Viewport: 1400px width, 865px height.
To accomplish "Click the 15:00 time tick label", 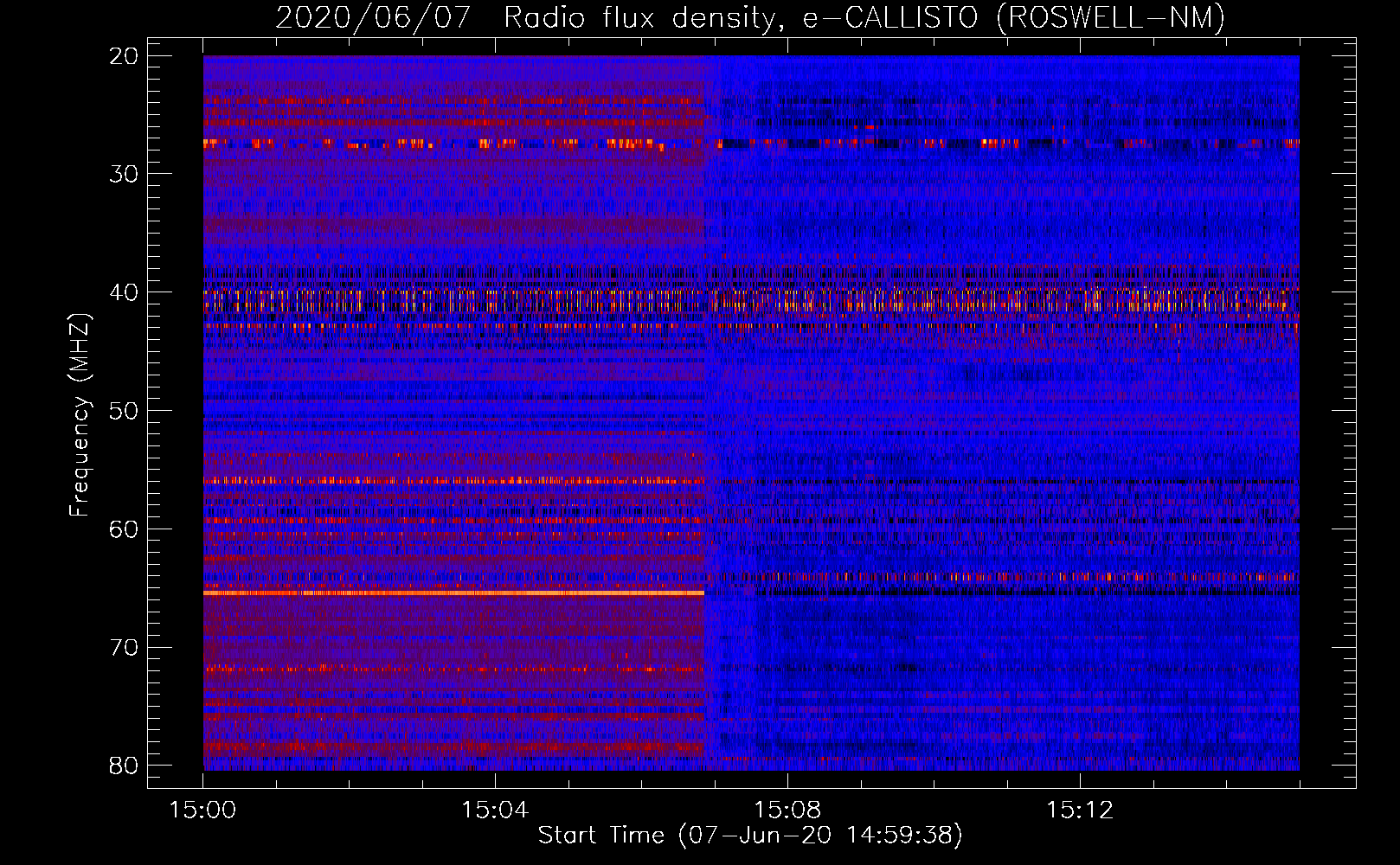I will click(202, 810).
